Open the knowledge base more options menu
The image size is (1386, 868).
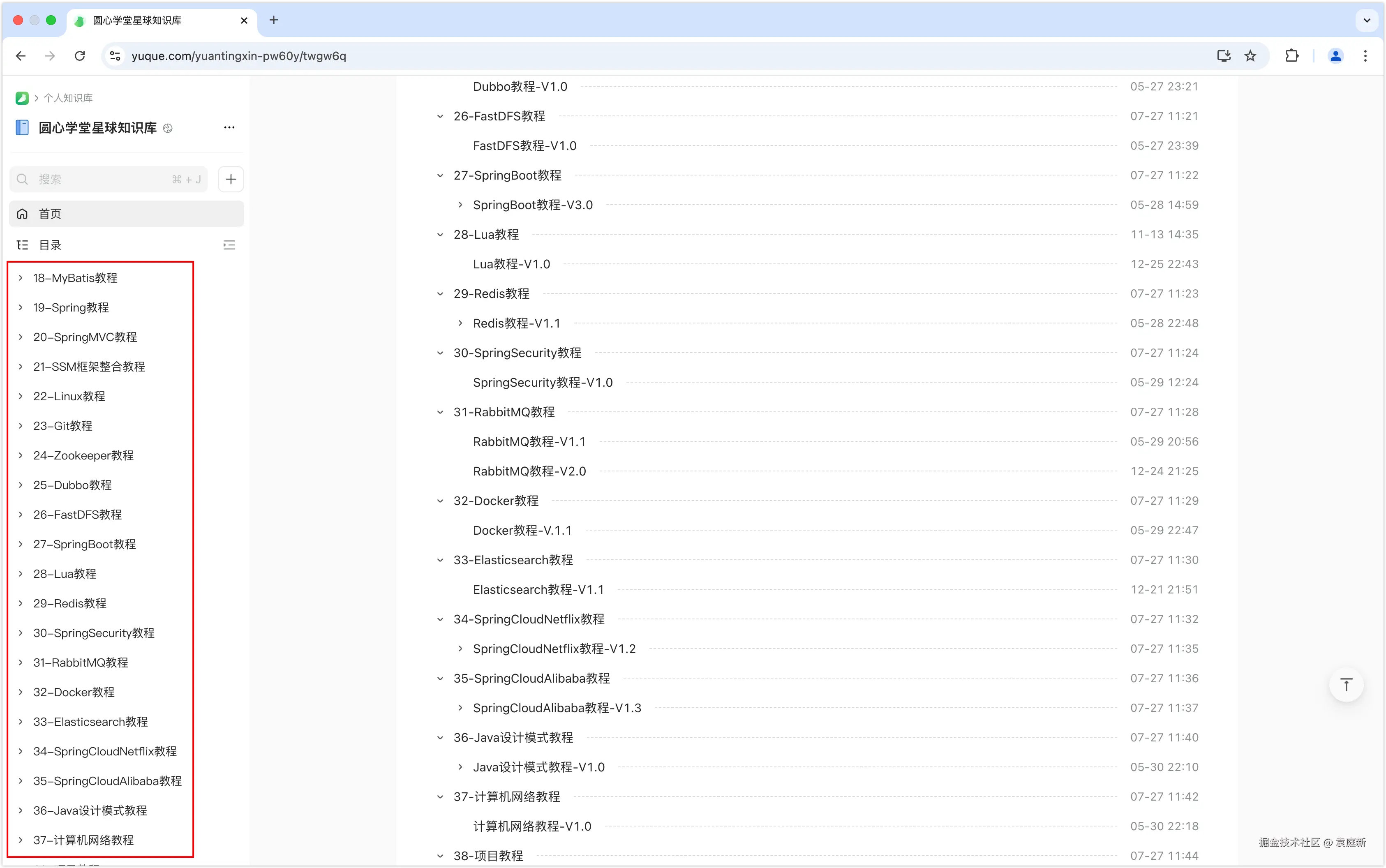coord(229,127)
